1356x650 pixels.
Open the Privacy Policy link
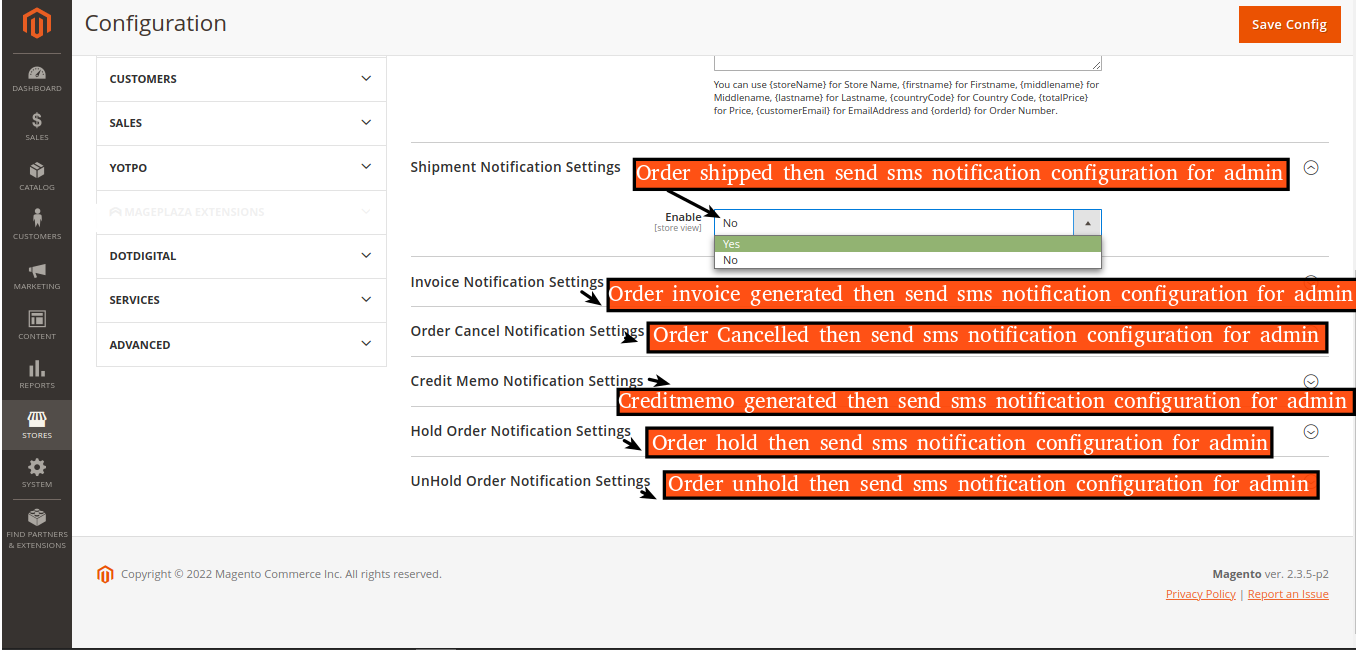tap(1200, 594)
